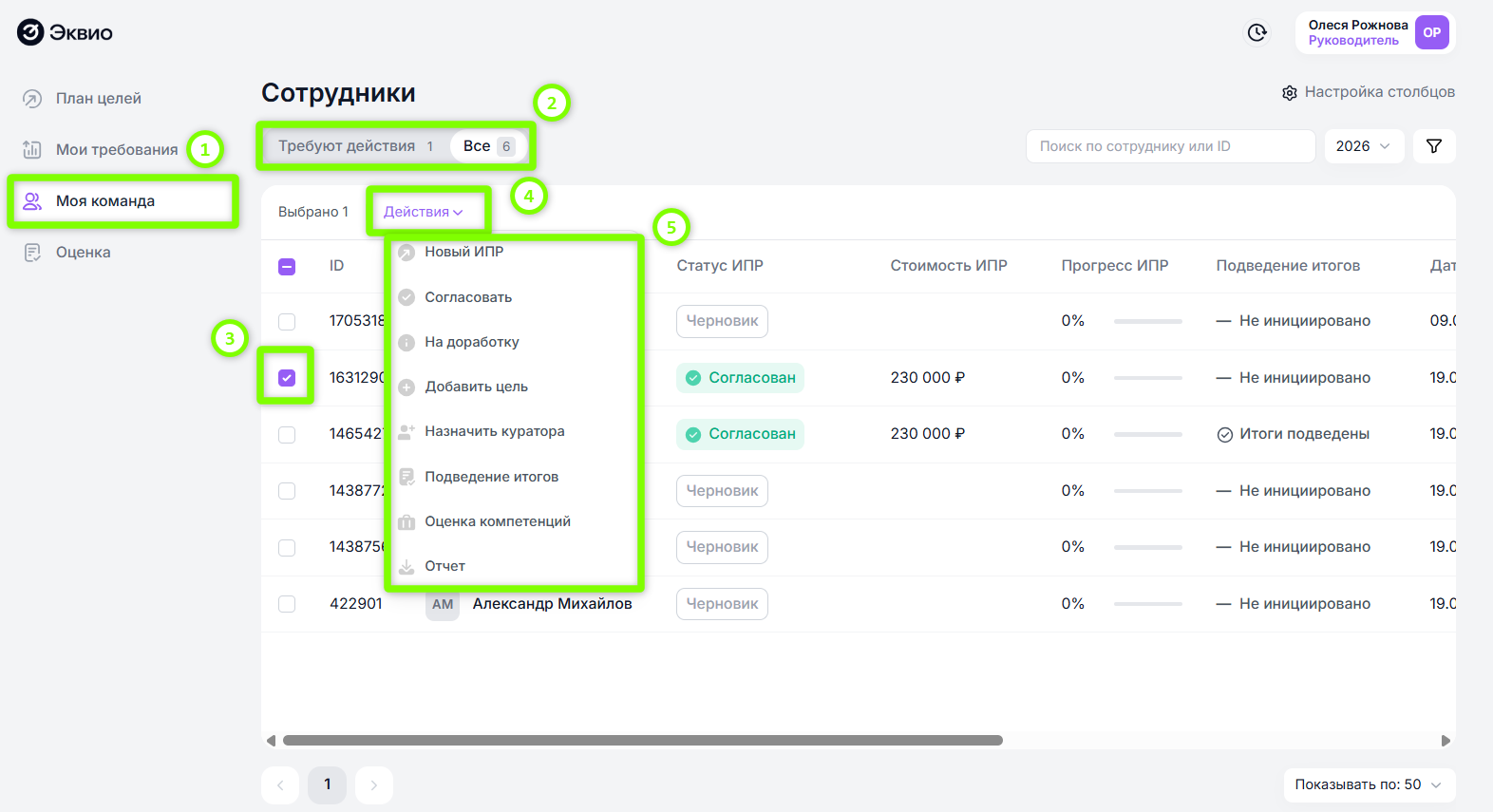Open the history clock icon
The width and height of the screenshot is (1493, 812).
1257,32
